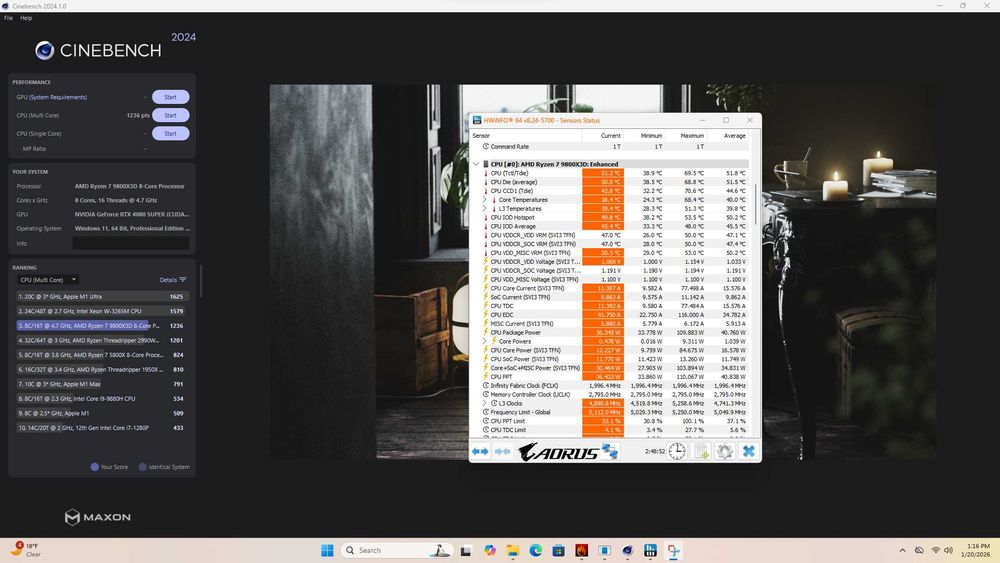Click the AORUS logo in HWiNFO toolbar
Viewport: 1000px width, 563px height.
click(558, 452)
